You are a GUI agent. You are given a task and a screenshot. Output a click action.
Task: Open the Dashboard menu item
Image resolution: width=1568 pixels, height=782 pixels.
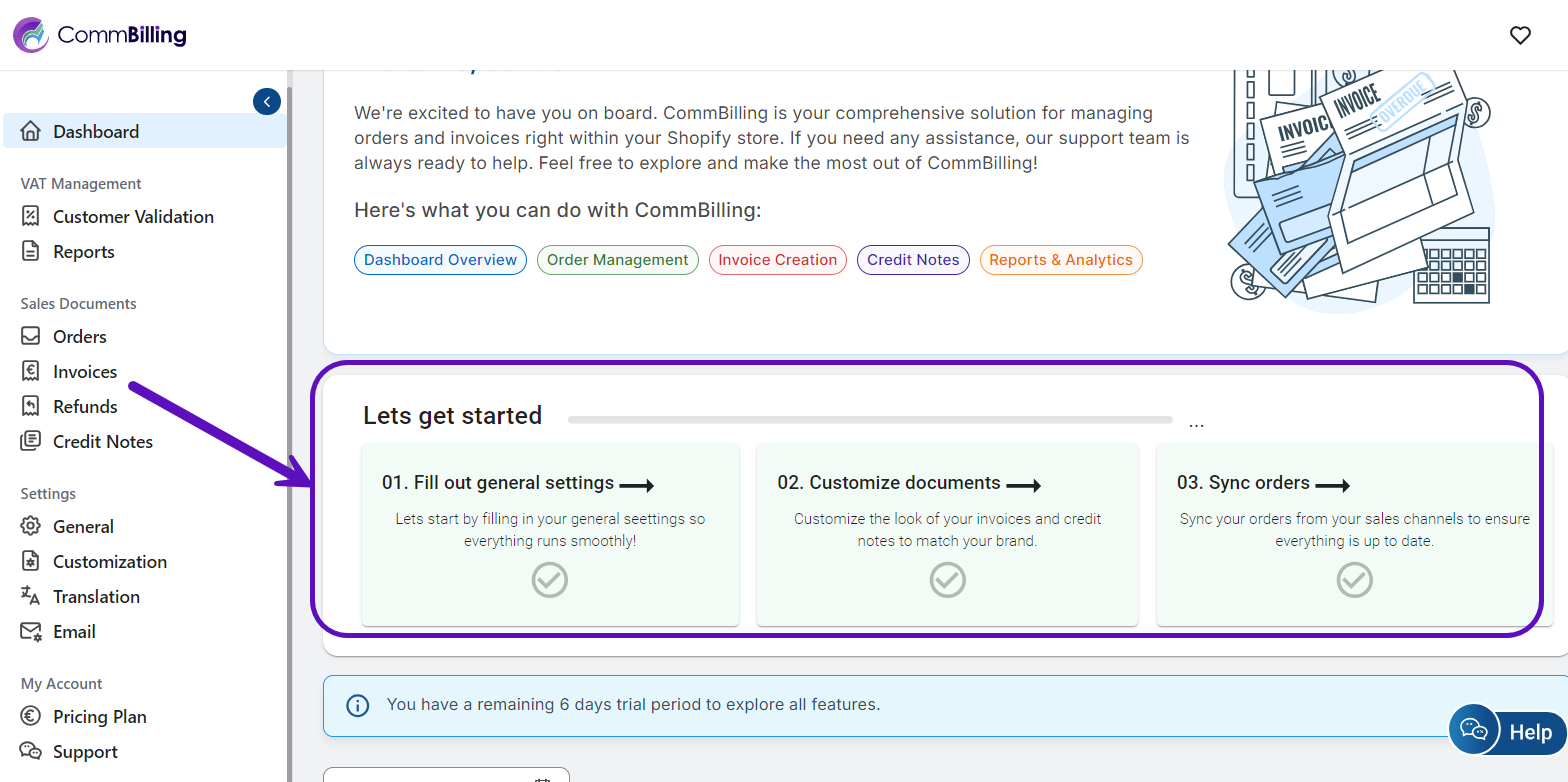pyautogui.click(x=145, y=131)
